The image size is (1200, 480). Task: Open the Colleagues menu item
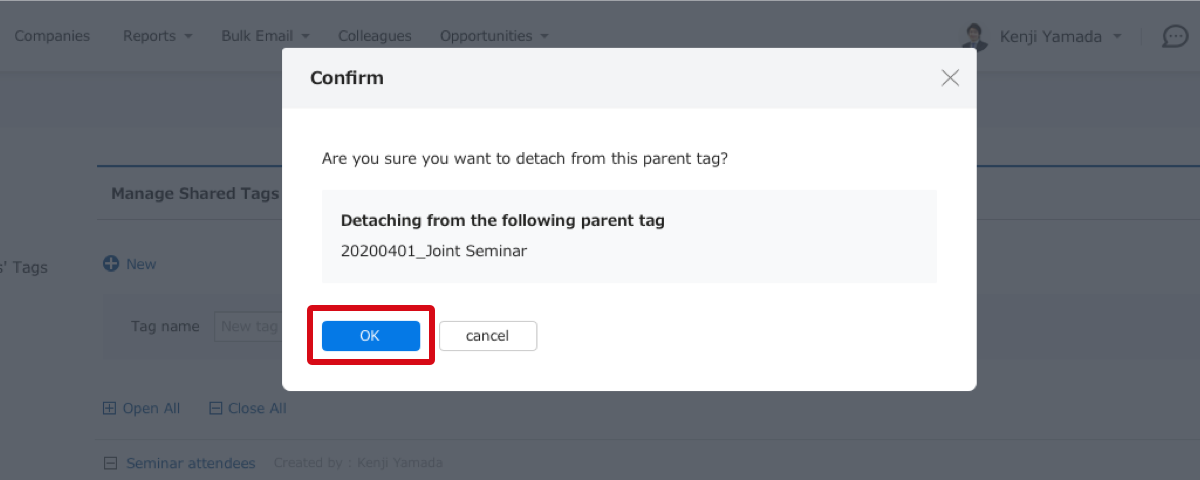375,36
